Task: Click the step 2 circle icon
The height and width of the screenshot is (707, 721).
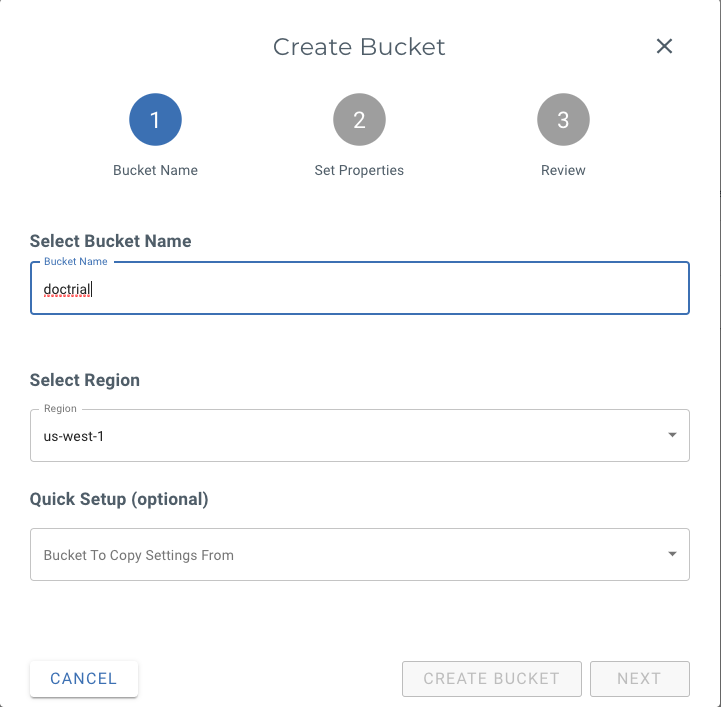Action: pyautogui.click(x=359, y=120)
